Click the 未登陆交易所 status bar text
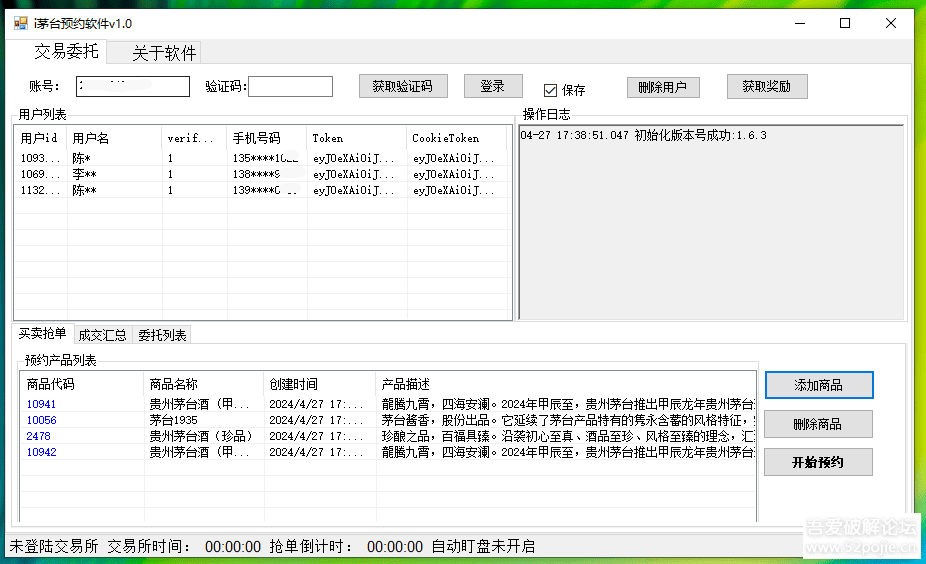The width and height of the screenshot is (926, 564). click(x=54, y=546)
